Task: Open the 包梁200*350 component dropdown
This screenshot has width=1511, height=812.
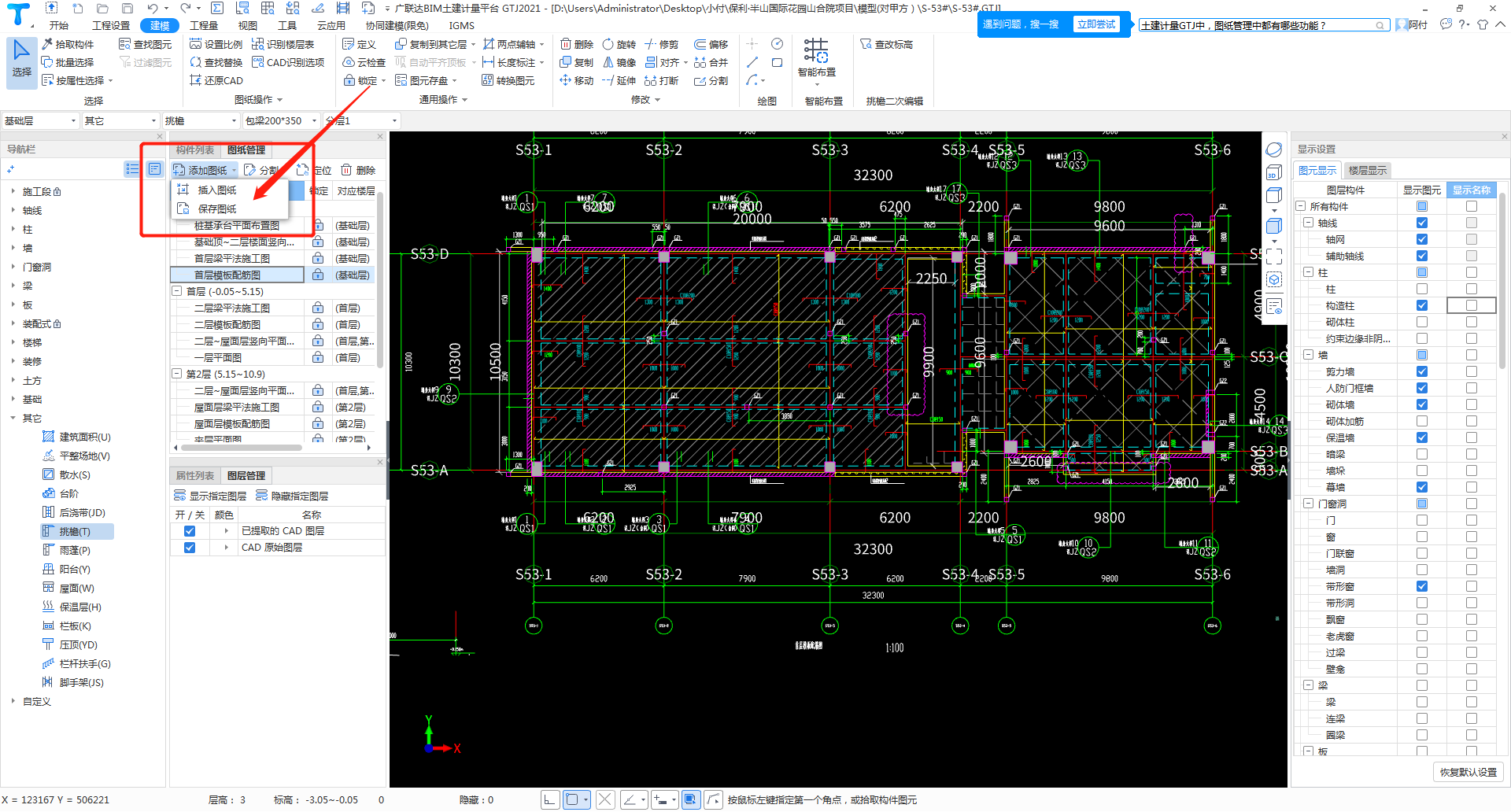Action: (x=281, y=120)
